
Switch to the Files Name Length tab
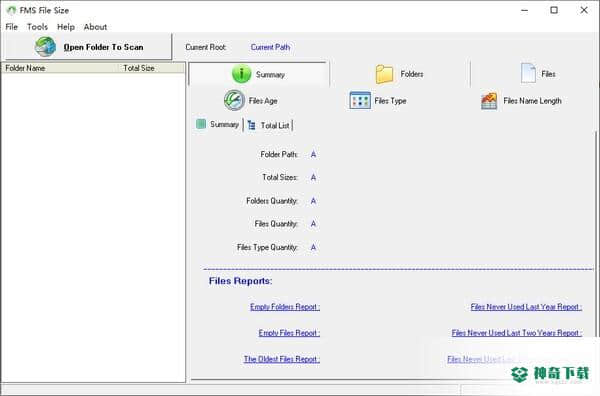tap(521, 101)
